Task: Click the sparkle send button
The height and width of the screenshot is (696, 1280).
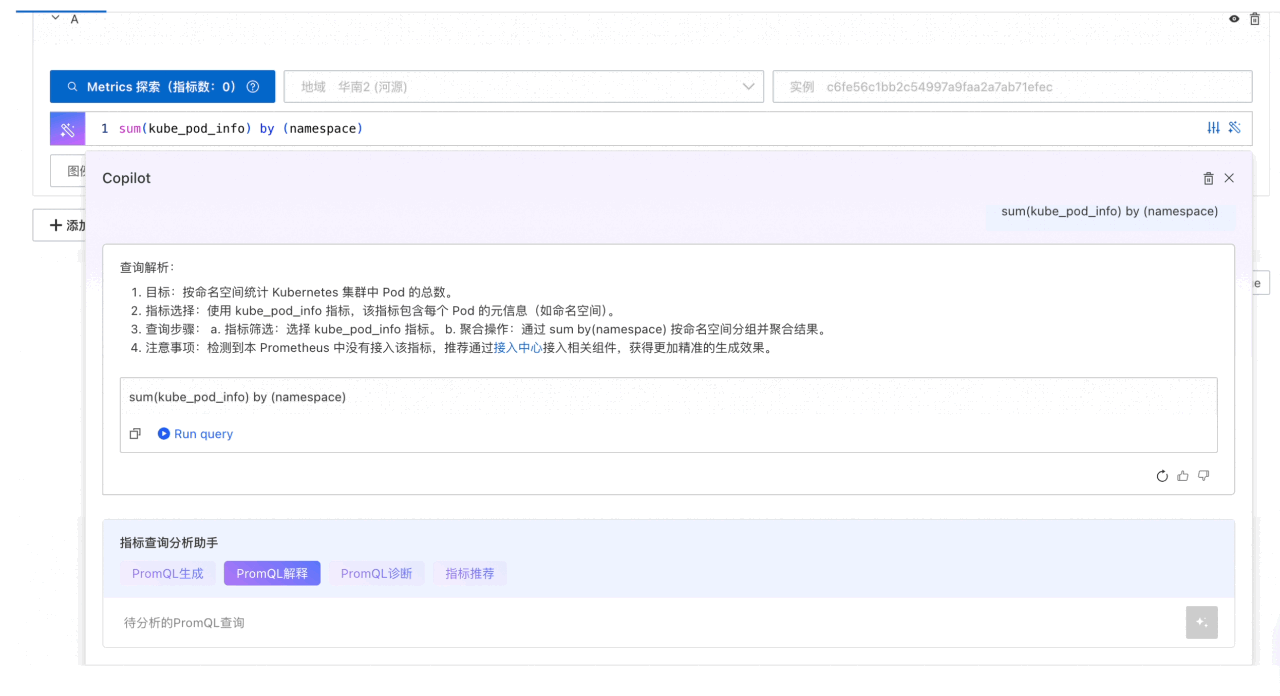Action: coord(1202,623)
